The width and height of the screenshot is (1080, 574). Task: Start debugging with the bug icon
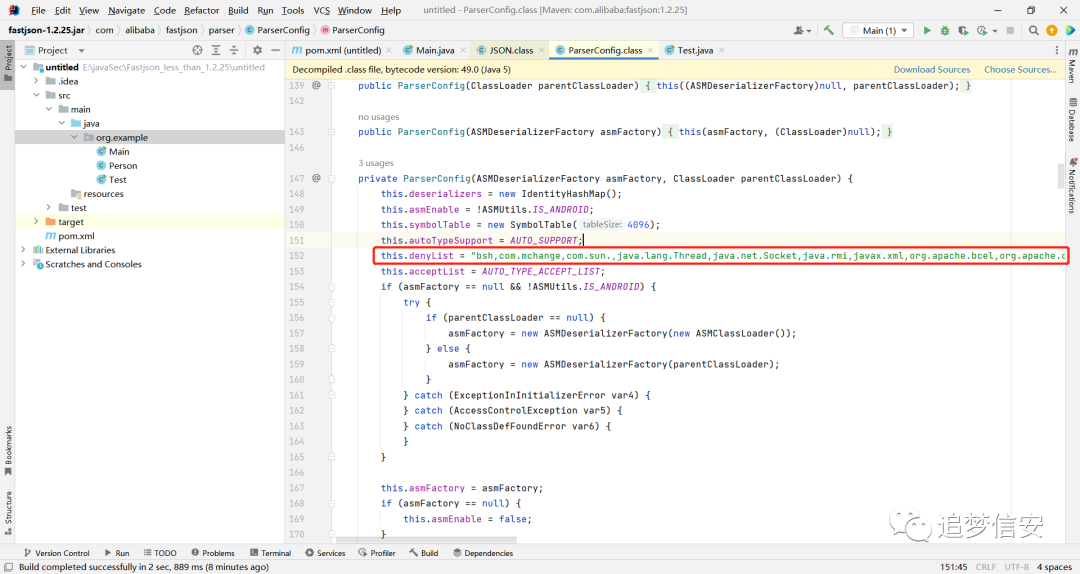[945, 30]
